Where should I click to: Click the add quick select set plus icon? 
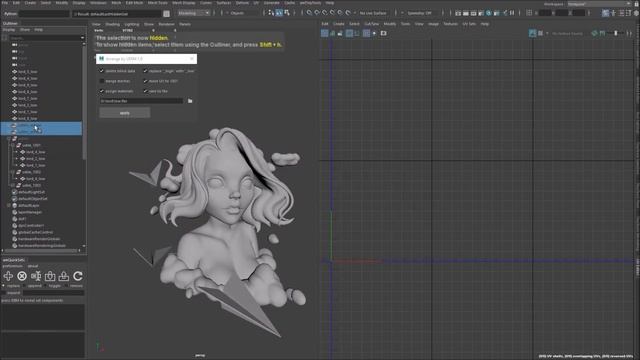[x=8, y=276]
